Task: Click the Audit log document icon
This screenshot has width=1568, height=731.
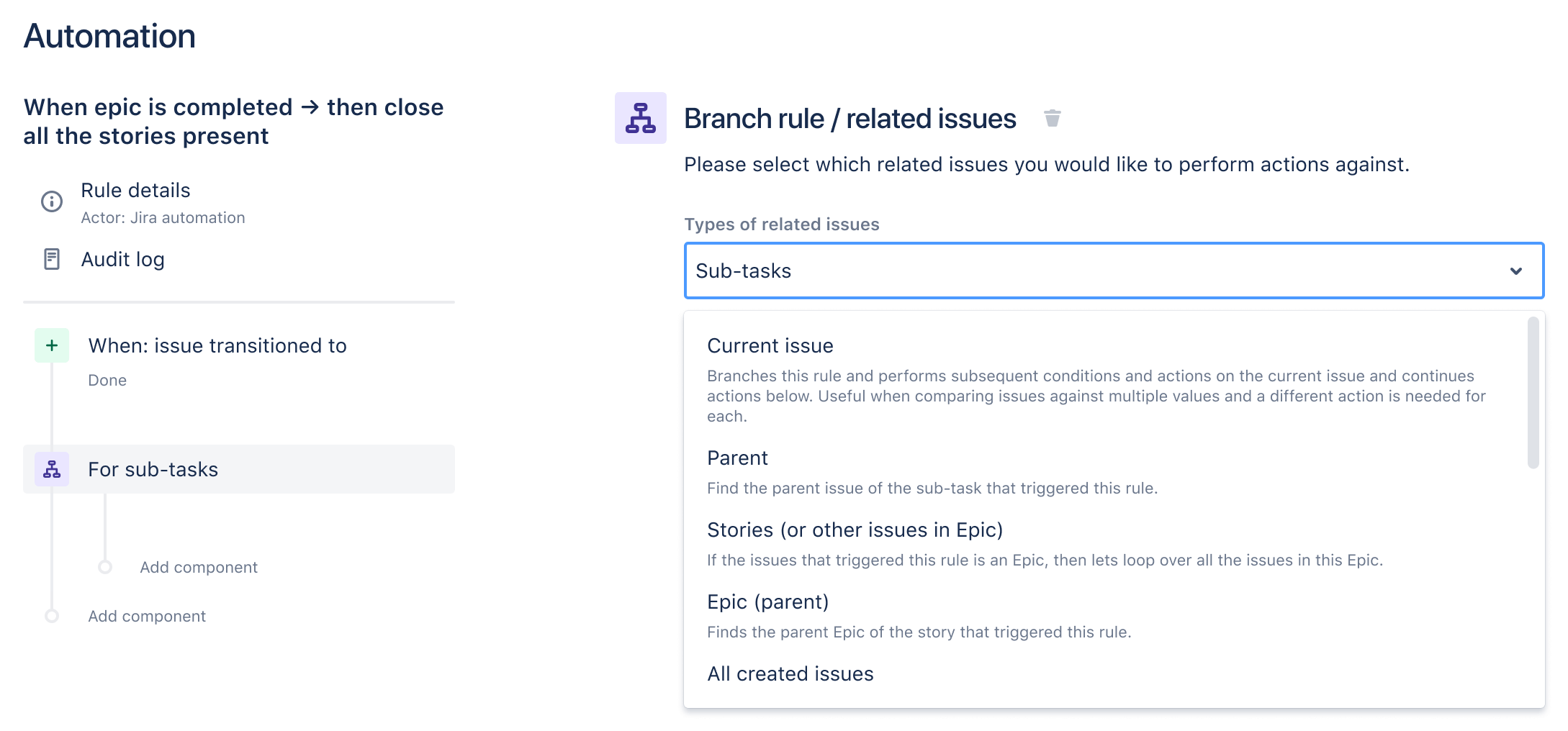Action: click(x=52, y=259)
